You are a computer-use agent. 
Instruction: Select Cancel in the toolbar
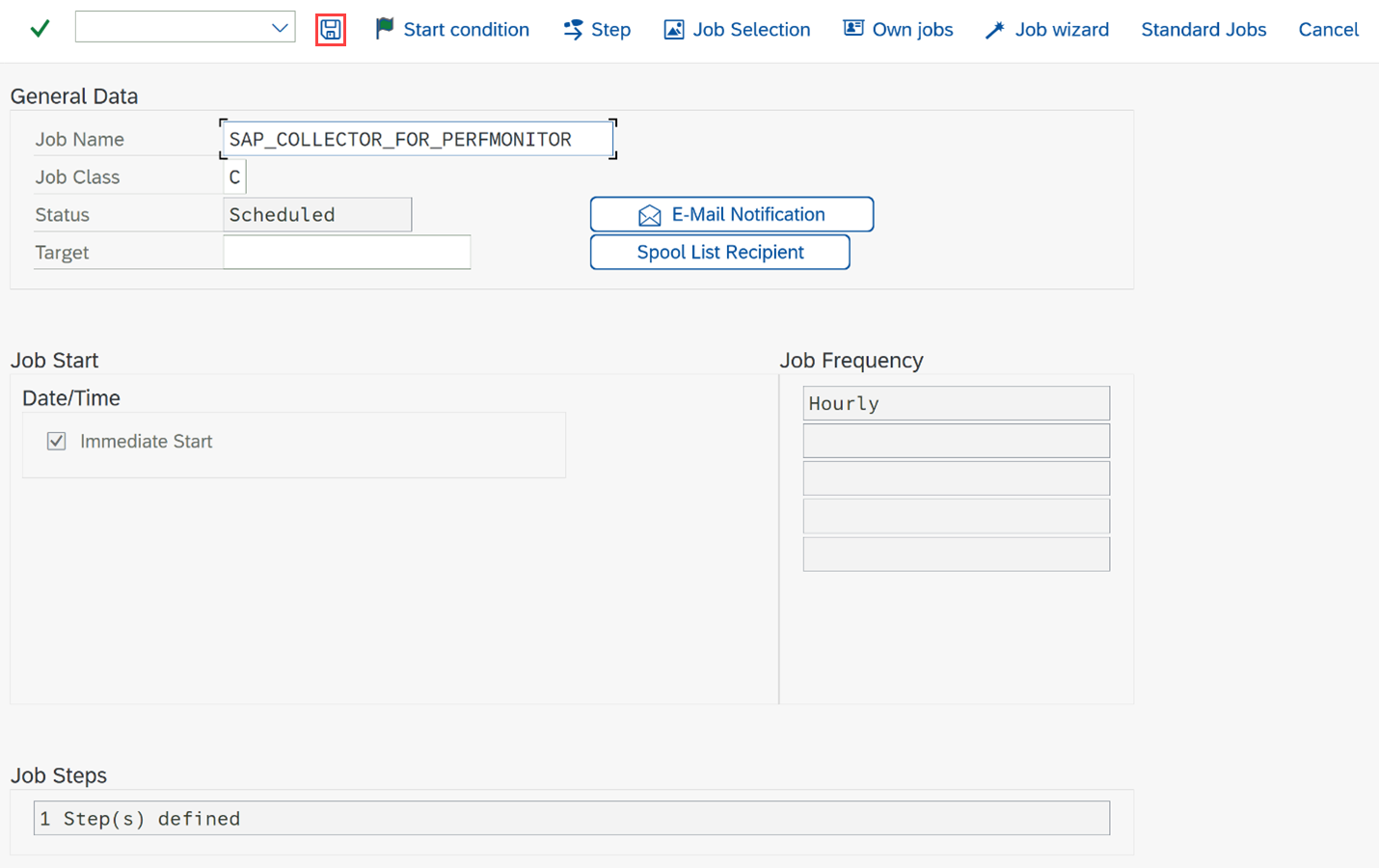[1328, 30]
